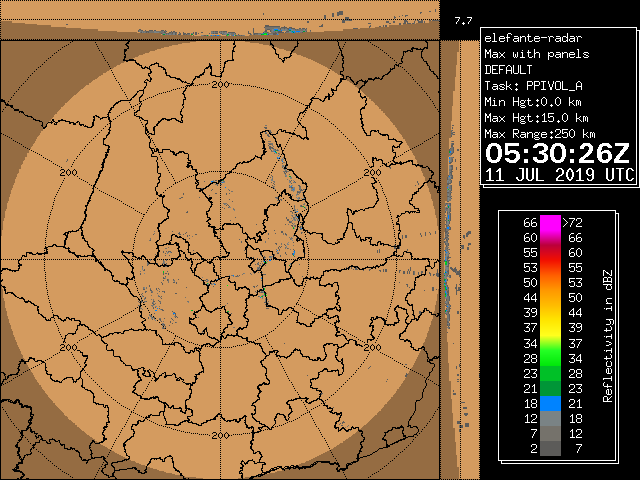Pick the yellow 37-39 dBZ legend swatch
The width and height of the screenshot is (640, 480).
pos(552,328)
